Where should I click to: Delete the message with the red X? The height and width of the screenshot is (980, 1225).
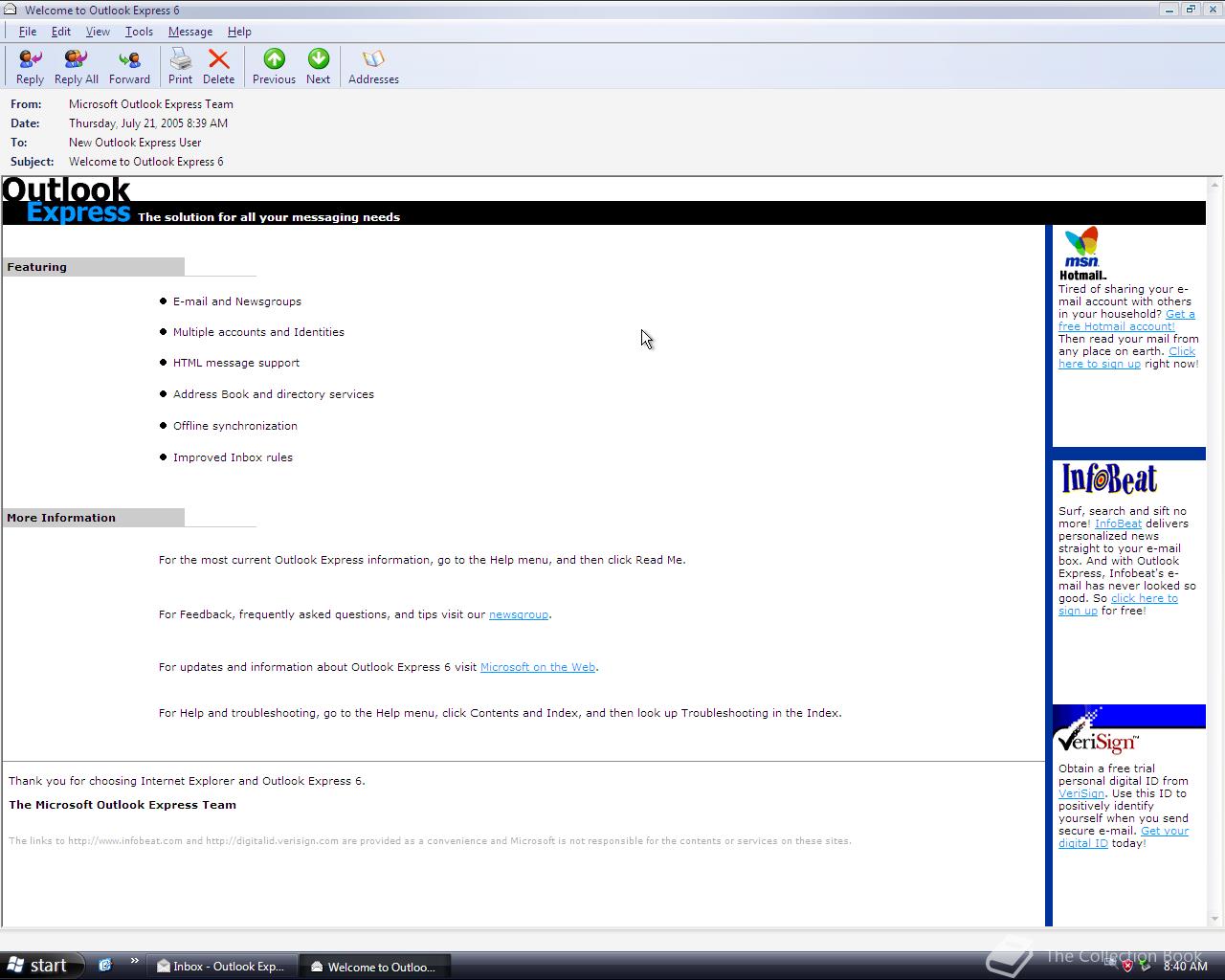[218, 68]
